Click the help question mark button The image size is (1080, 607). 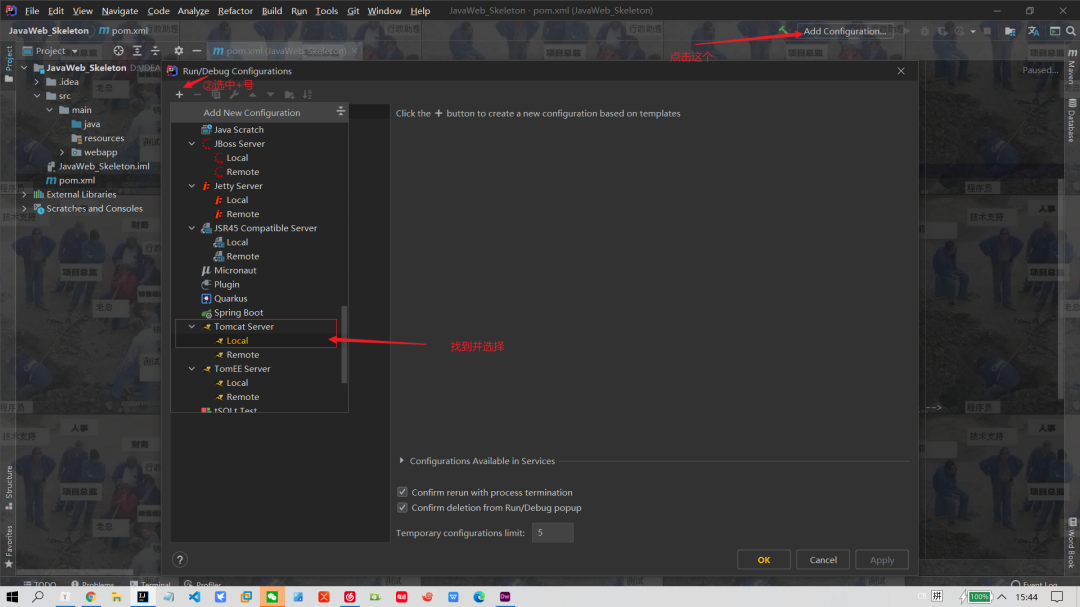[180, 560]
